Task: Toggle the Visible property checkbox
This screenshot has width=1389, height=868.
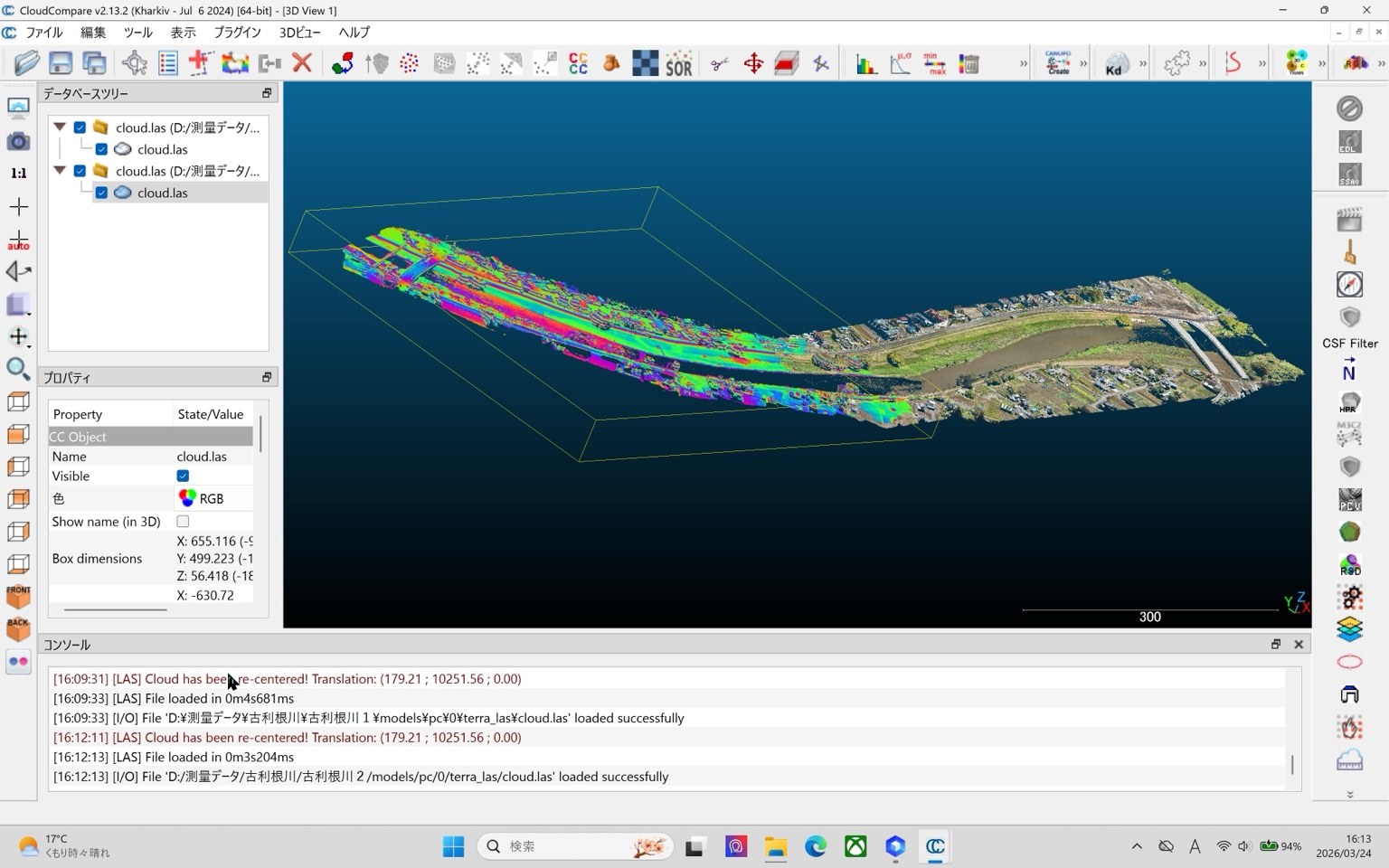Action: click(x=183, y=476)
